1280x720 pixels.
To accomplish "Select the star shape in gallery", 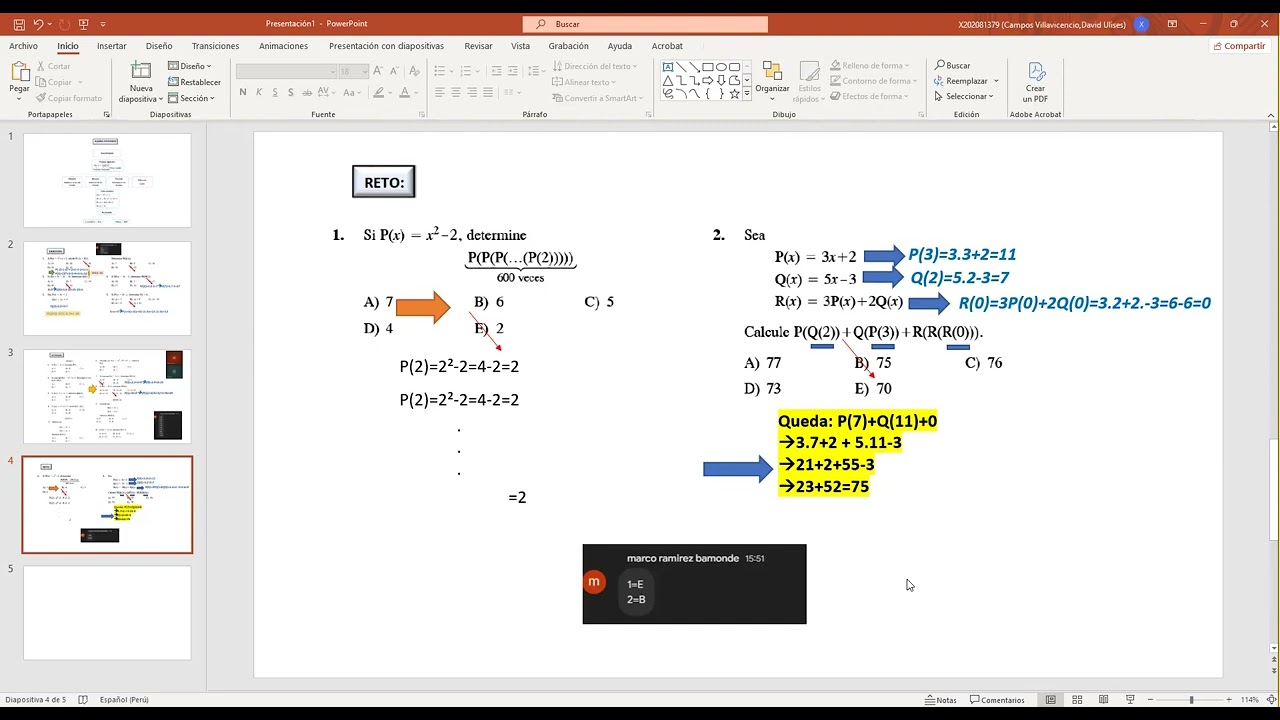I will [734, 93].
